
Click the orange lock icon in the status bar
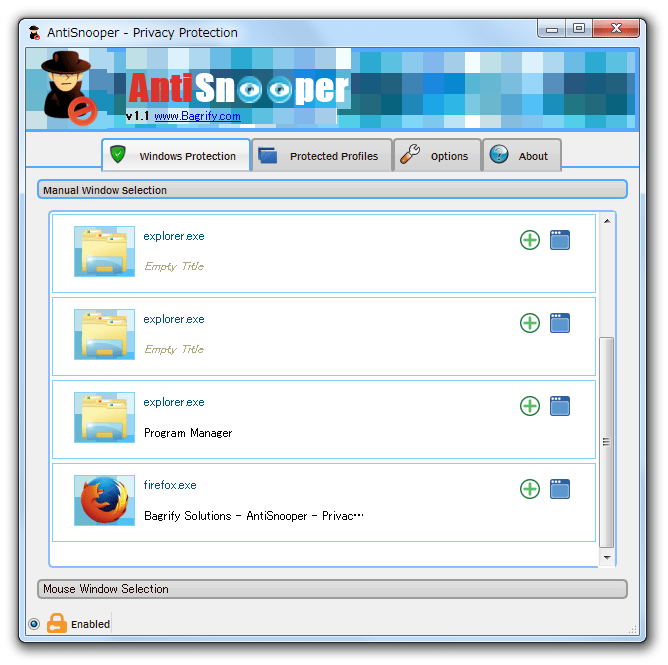(x=57, y=623)
